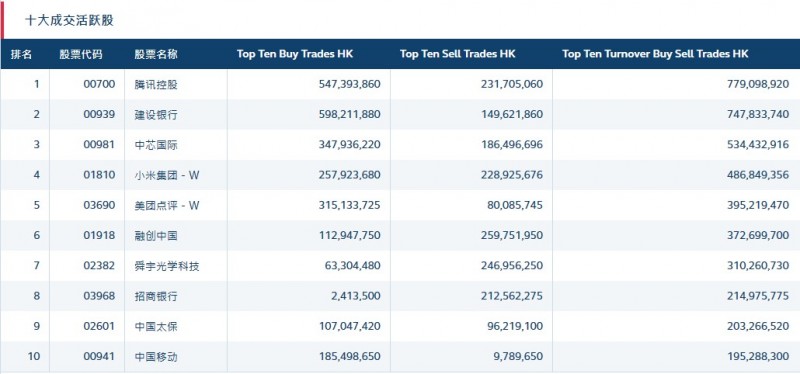The height and width of the screenshot is (374, 800).
Task: Click the 股票代码 column header
Action: coord(81,54)
